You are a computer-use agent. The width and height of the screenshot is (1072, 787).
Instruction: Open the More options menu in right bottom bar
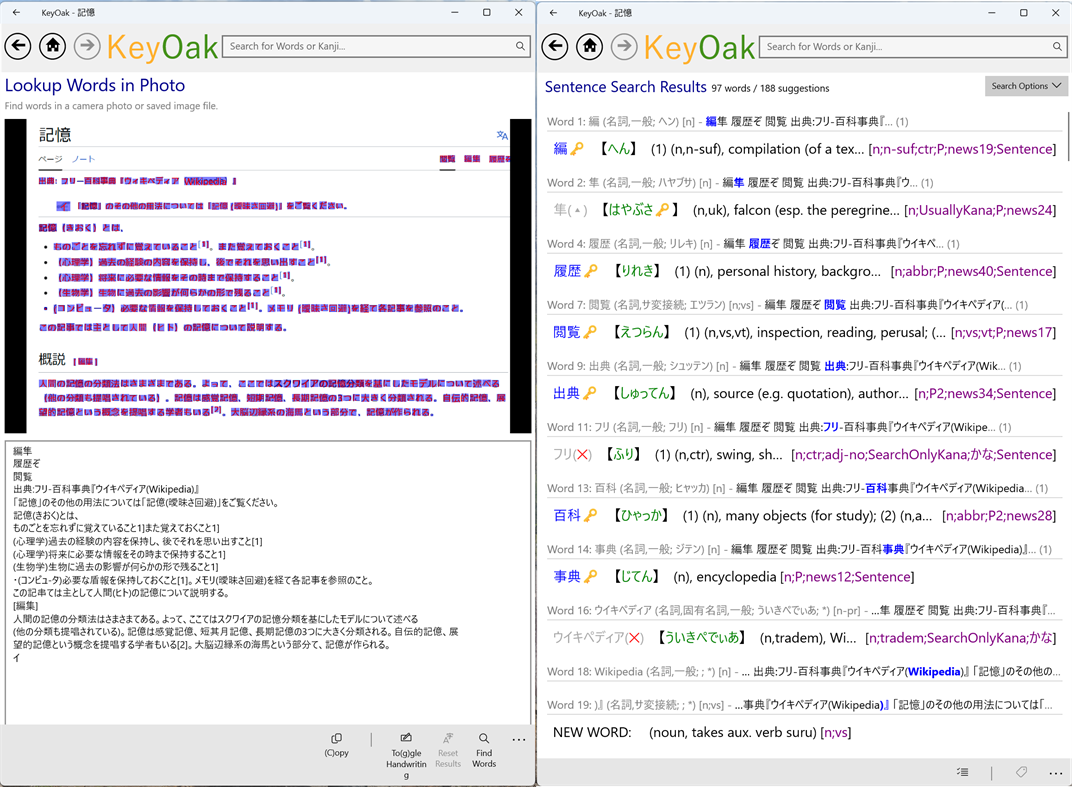coord(1055,772)
